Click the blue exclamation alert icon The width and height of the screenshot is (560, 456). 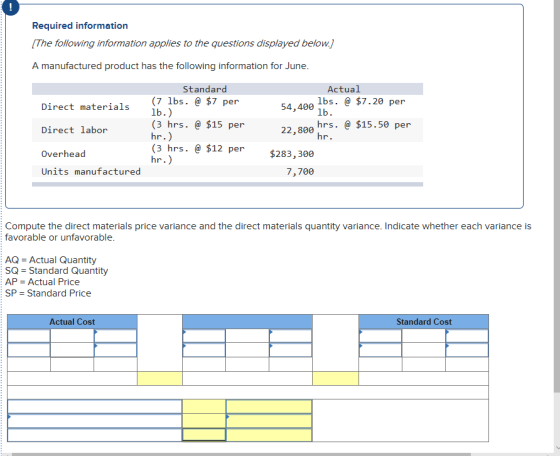(11, 7)
